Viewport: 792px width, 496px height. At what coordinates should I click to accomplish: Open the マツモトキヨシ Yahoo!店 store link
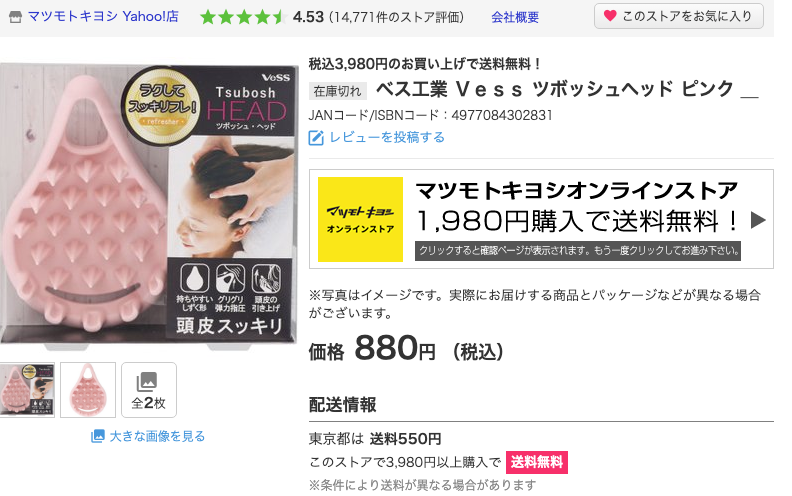pos(103,17)
